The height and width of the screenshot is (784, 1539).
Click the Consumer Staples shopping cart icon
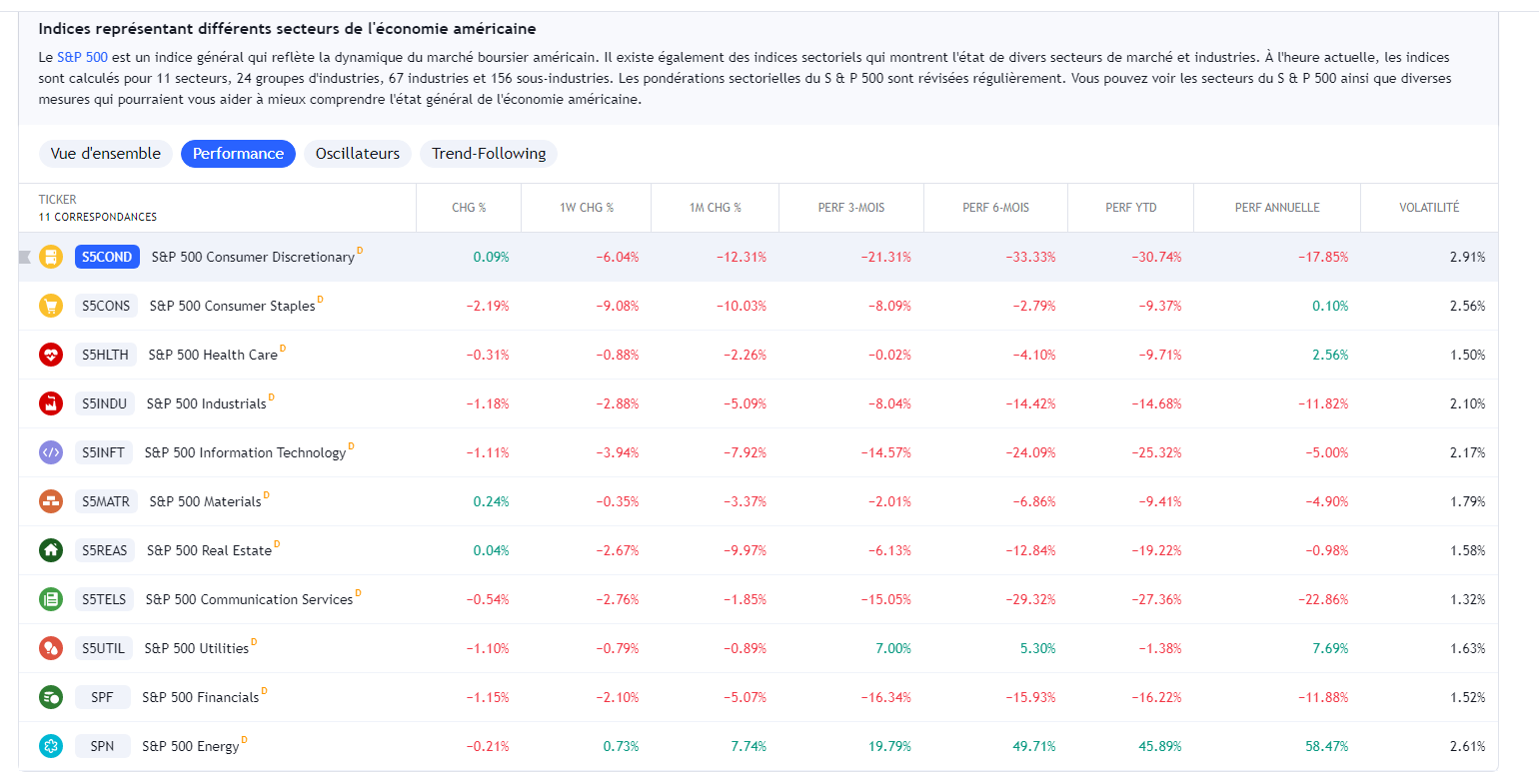coord(51,306)
